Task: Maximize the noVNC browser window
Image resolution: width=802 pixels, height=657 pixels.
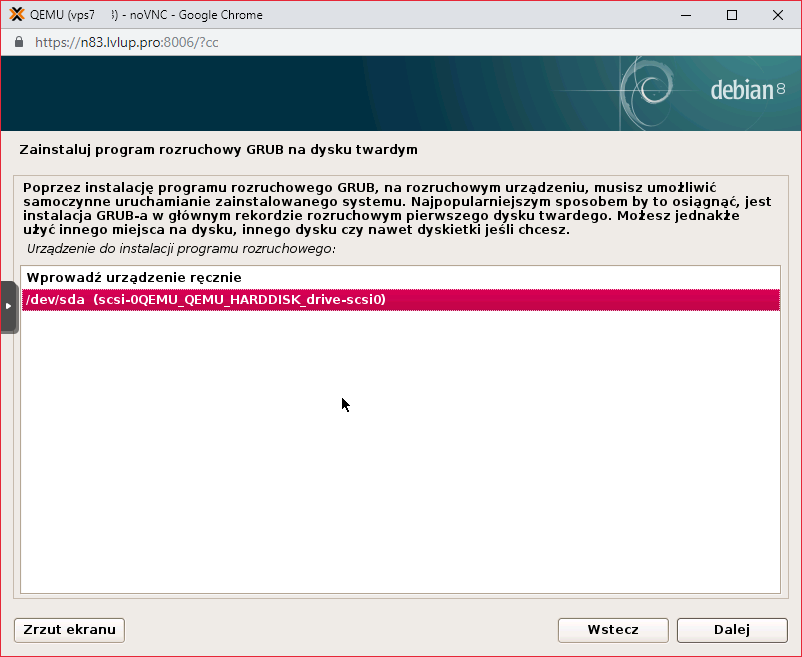Action: click(x=732, y=15)
